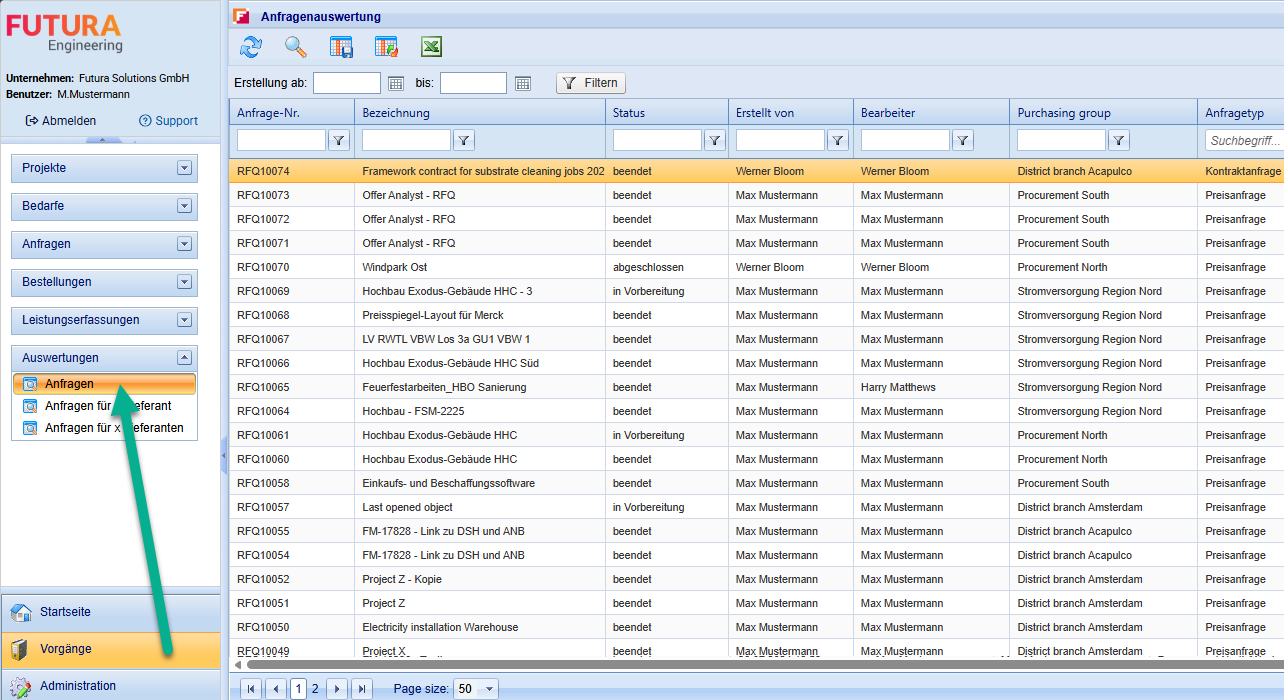The width and height of the screenshot is (1284, 700).
Task: Expand the Bestellungen sidebar section
Action: (184, 282)
